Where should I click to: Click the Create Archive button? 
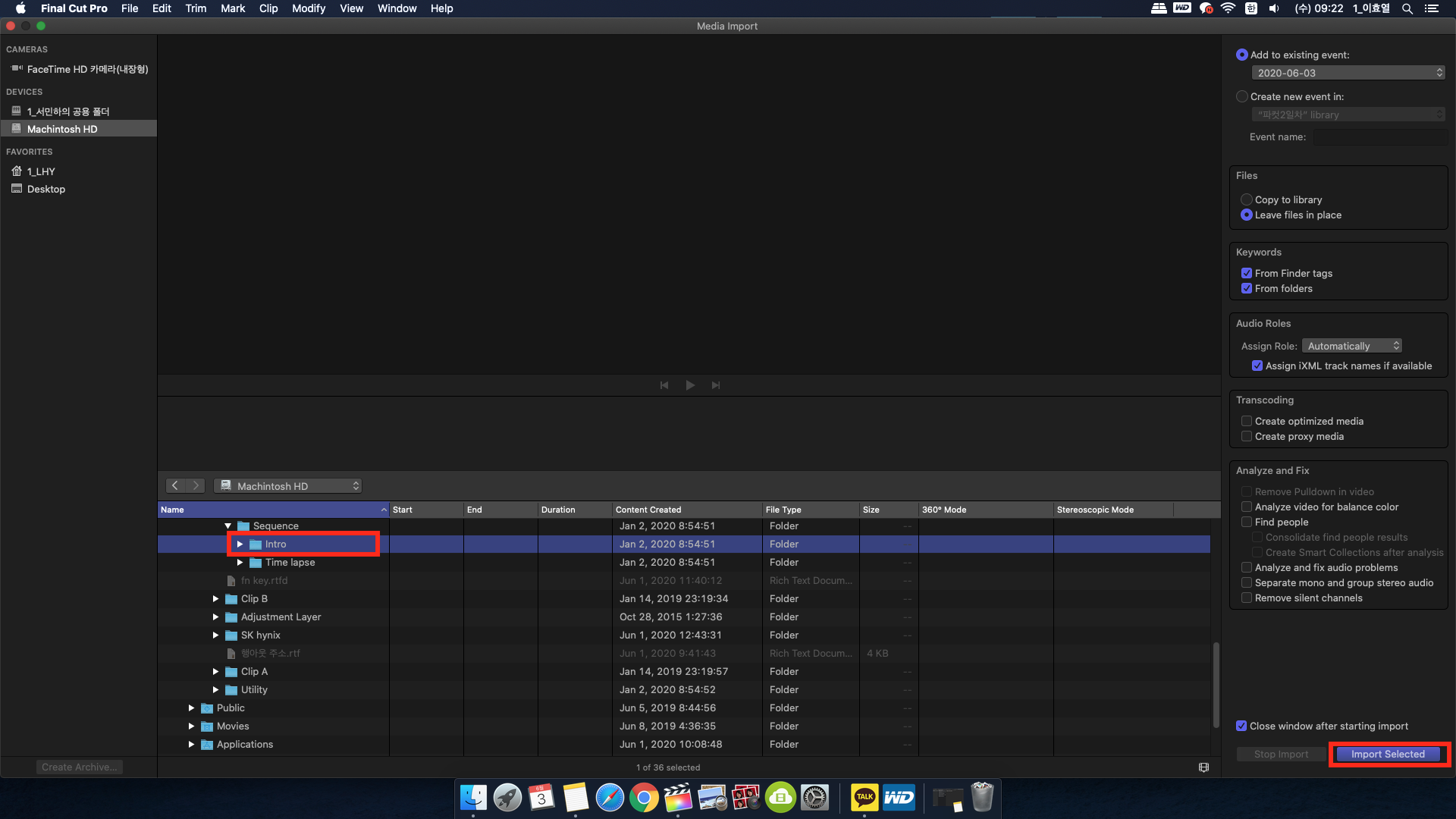tap(79, 767)
